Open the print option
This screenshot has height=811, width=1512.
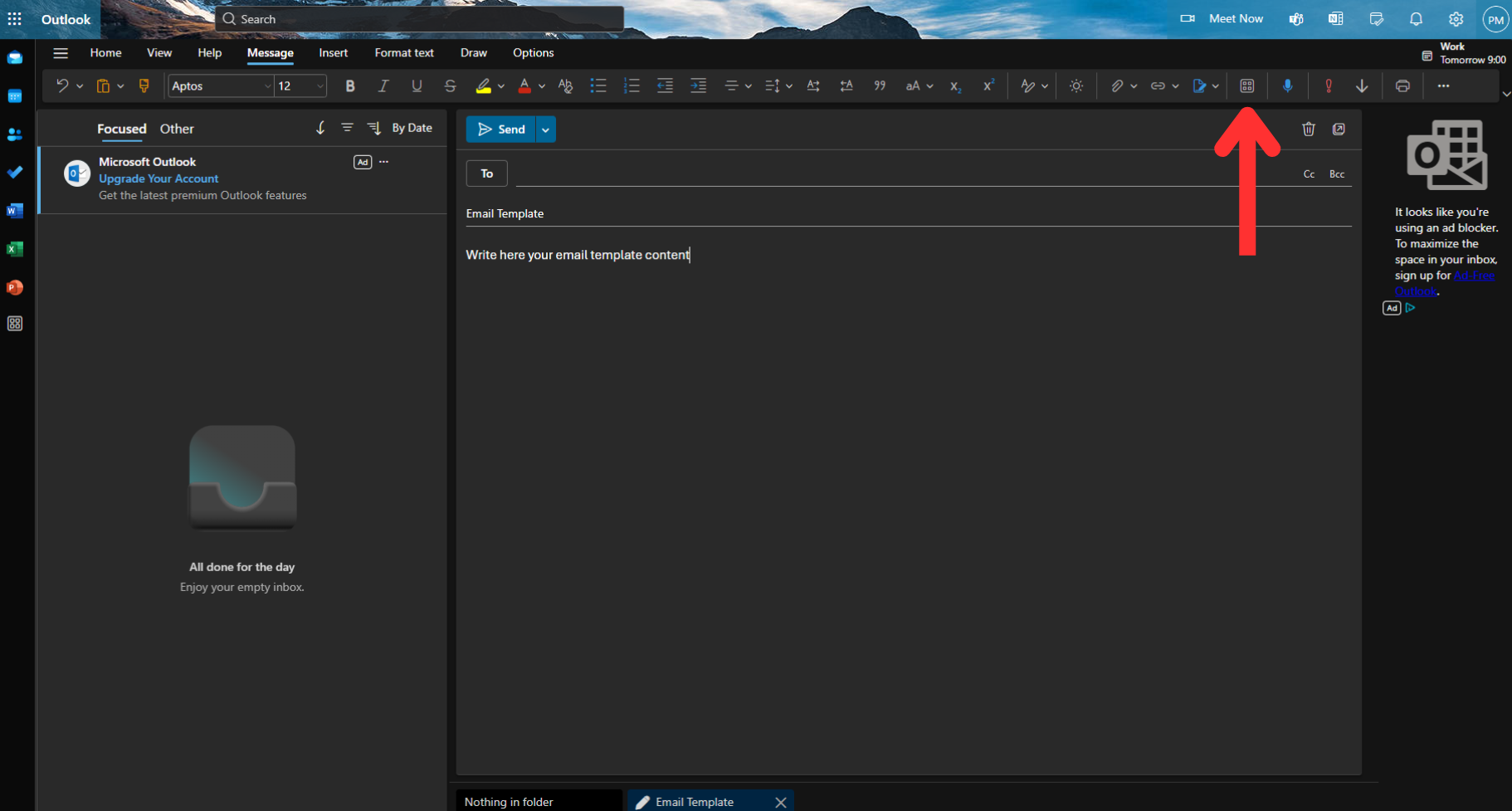(x=1402, y=85)
